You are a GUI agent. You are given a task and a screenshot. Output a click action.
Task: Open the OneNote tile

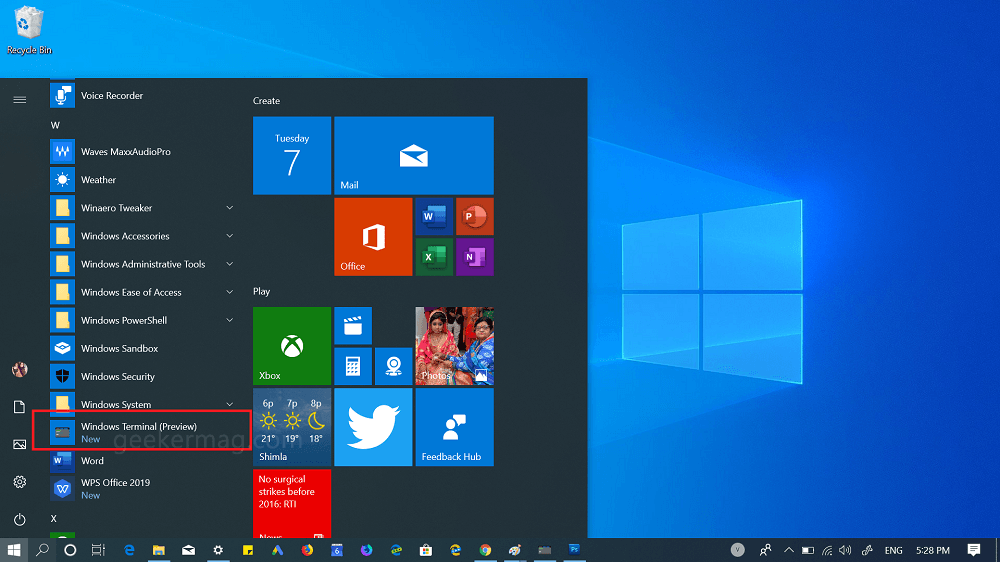point(474,257)
